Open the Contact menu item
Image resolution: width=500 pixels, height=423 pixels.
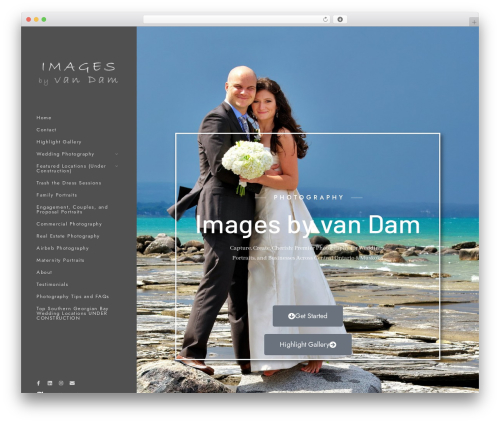click(x=46, y=130)
